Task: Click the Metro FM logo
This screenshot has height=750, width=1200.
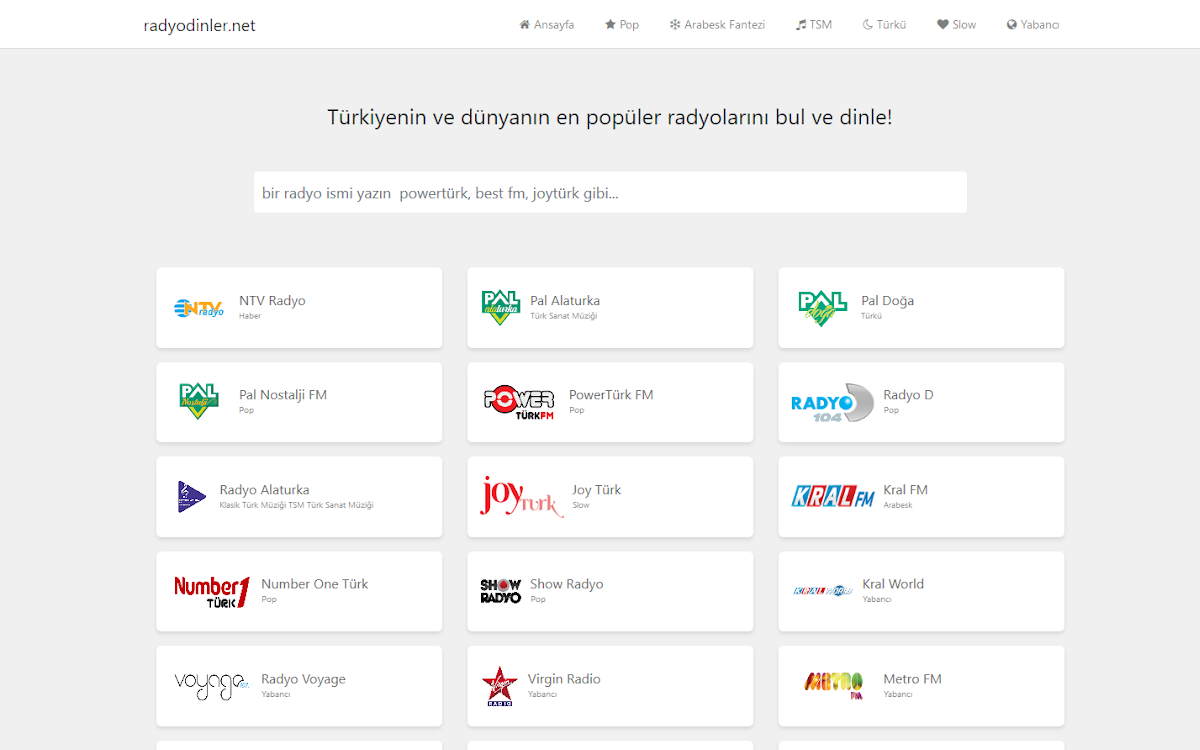Action: pyautogui.click(x=834, y=686)
